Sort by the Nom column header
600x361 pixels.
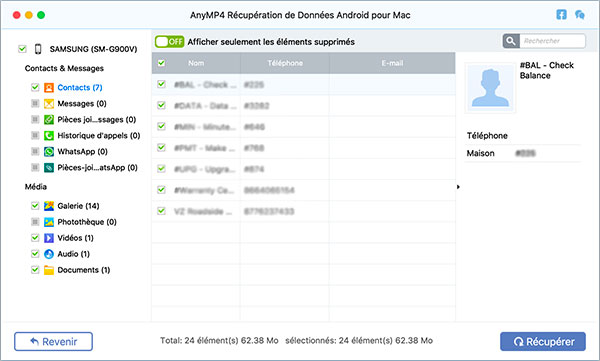coord(196,63)
